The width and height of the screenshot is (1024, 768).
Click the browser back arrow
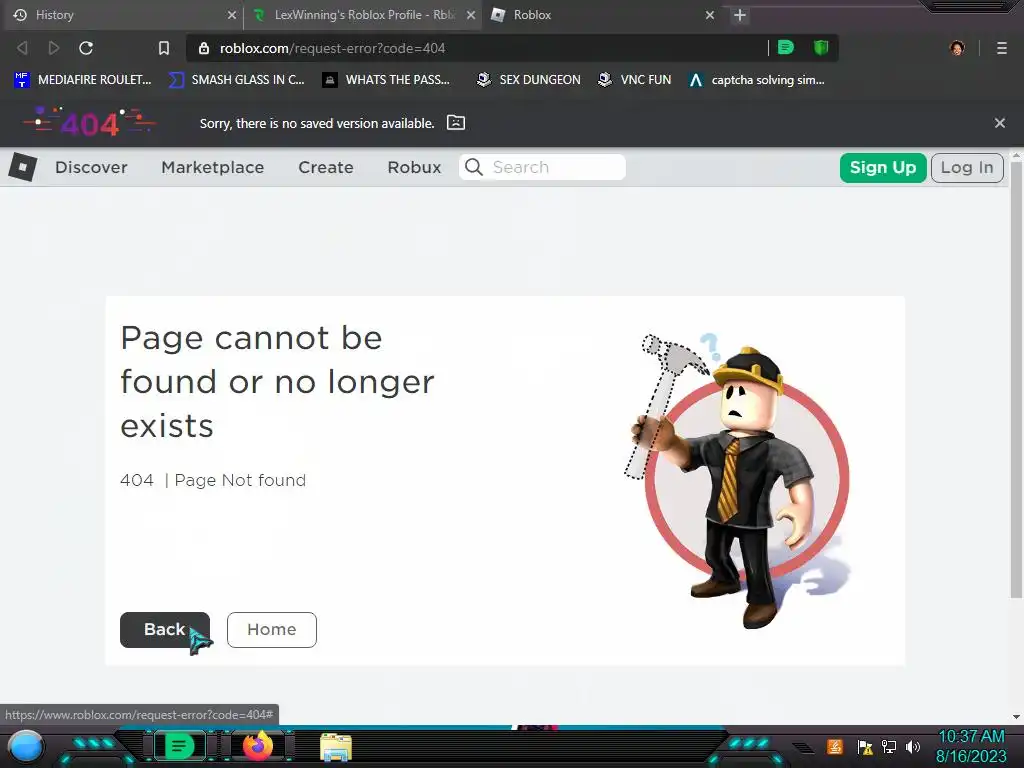(22, 48)
